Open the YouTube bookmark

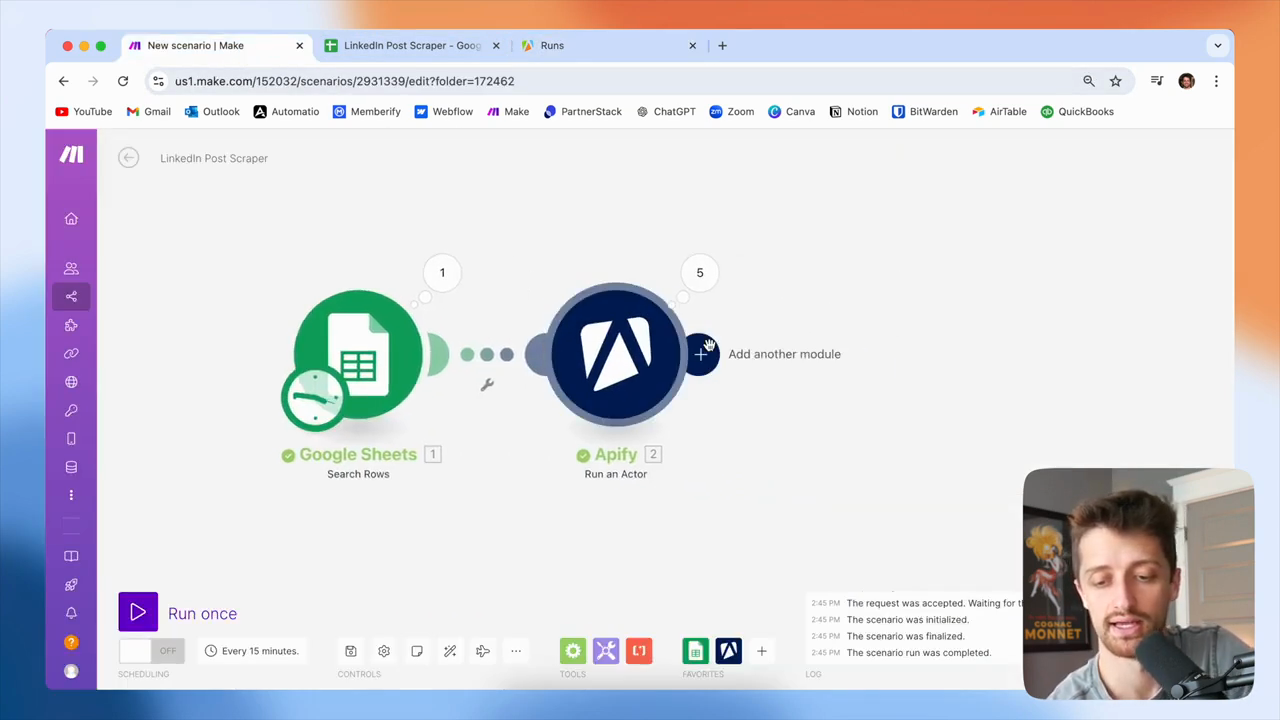pyautogui.click(x=84, y=112)
